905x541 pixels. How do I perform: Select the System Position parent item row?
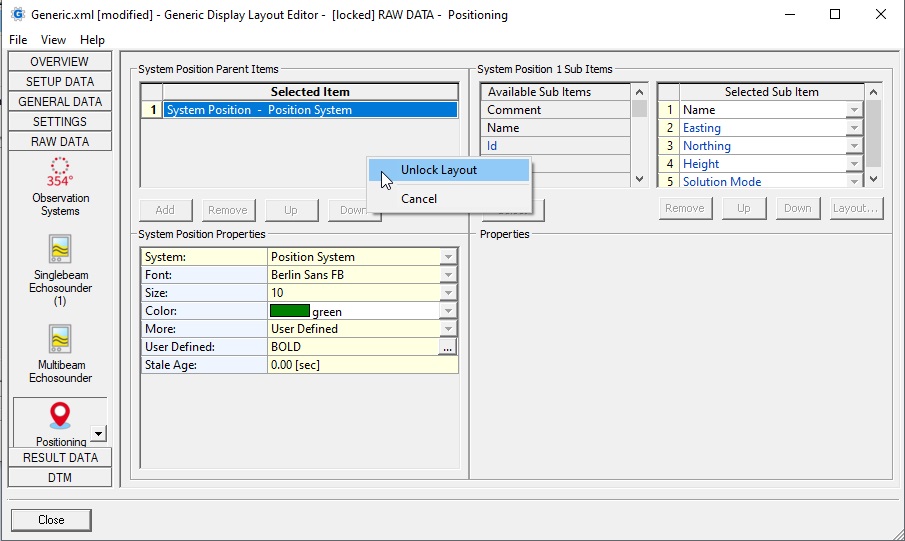click(x=310, y=110)
